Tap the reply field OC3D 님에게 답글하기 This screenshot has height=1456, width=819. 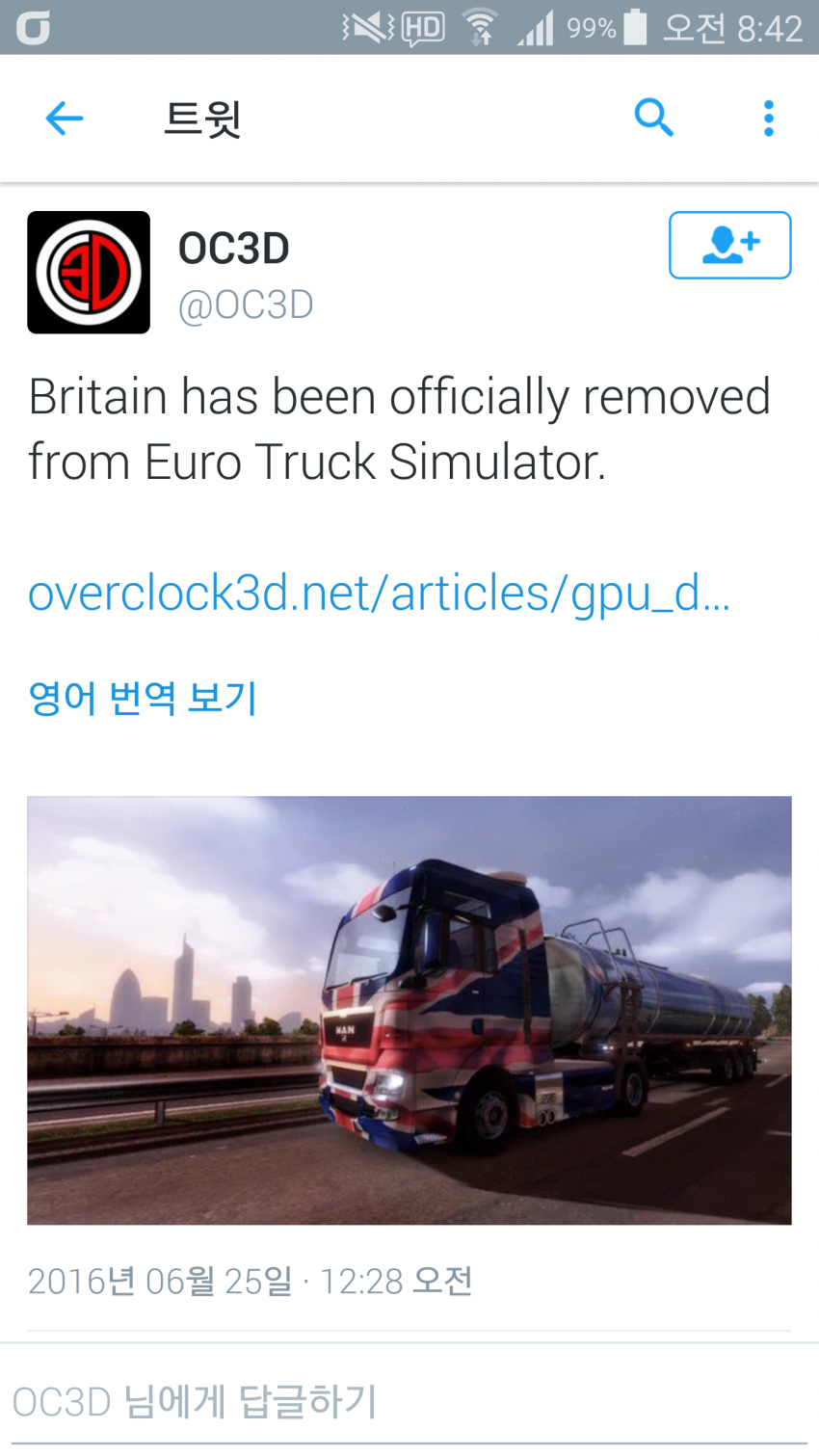pyautogui.click(x=409, y=1402)
